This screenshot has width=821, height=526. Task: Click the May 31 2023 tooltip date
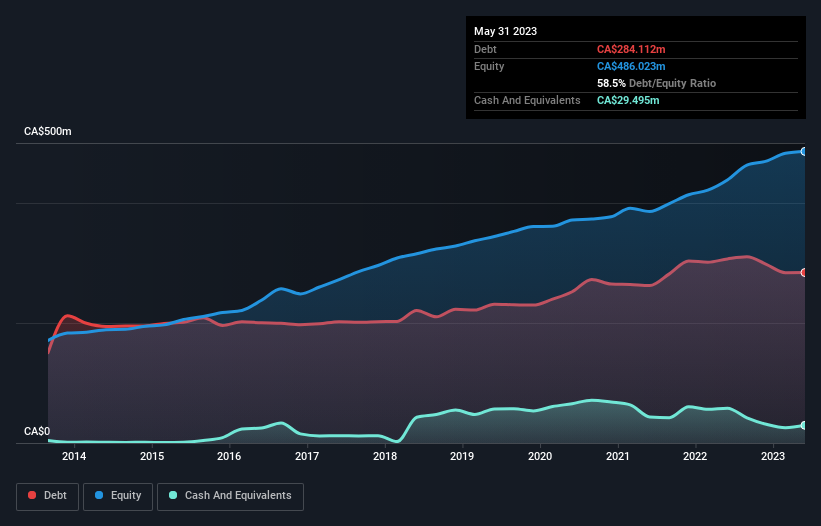click(x=505, y=31)
